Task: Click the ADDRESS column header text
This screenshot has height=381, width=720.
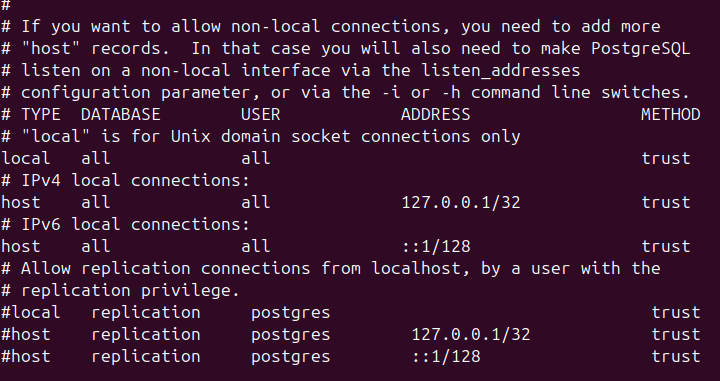Action: point(436,114)
